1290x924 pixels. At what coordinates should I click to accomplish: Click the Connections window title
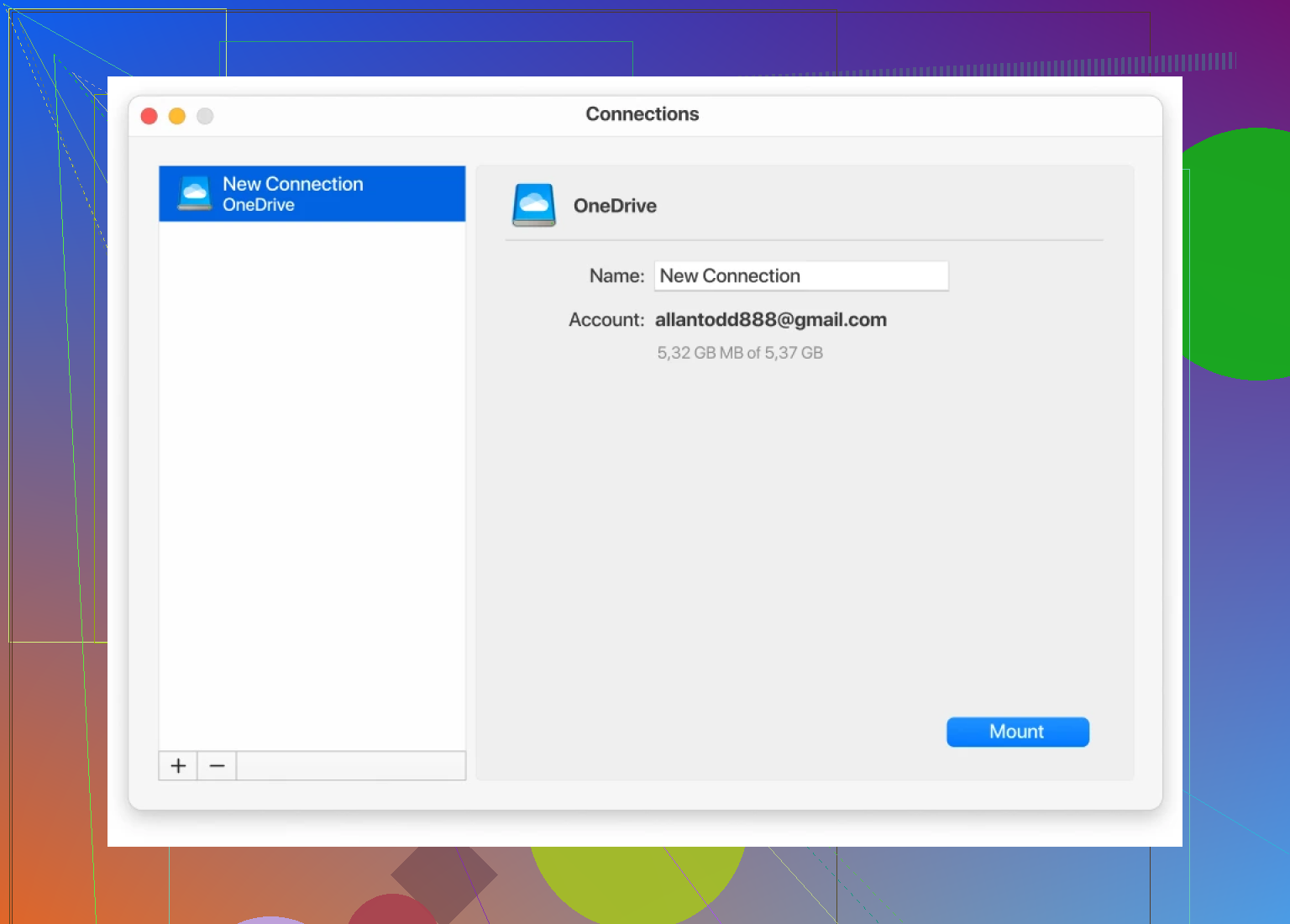[642, 114]
